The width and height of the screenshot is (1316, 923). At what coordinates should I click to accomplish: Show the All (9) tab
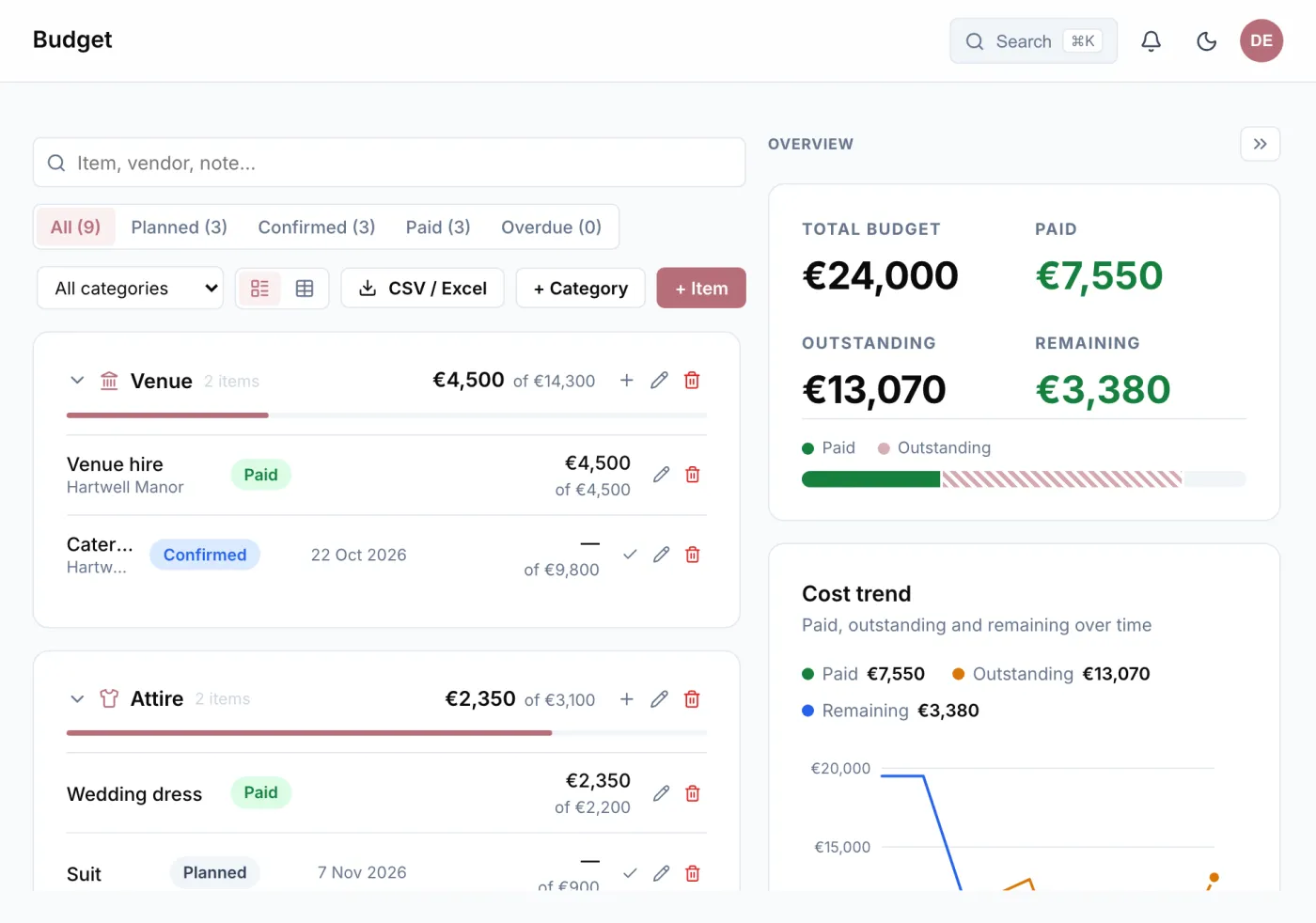pyautogui.click(x=75, y=227)
